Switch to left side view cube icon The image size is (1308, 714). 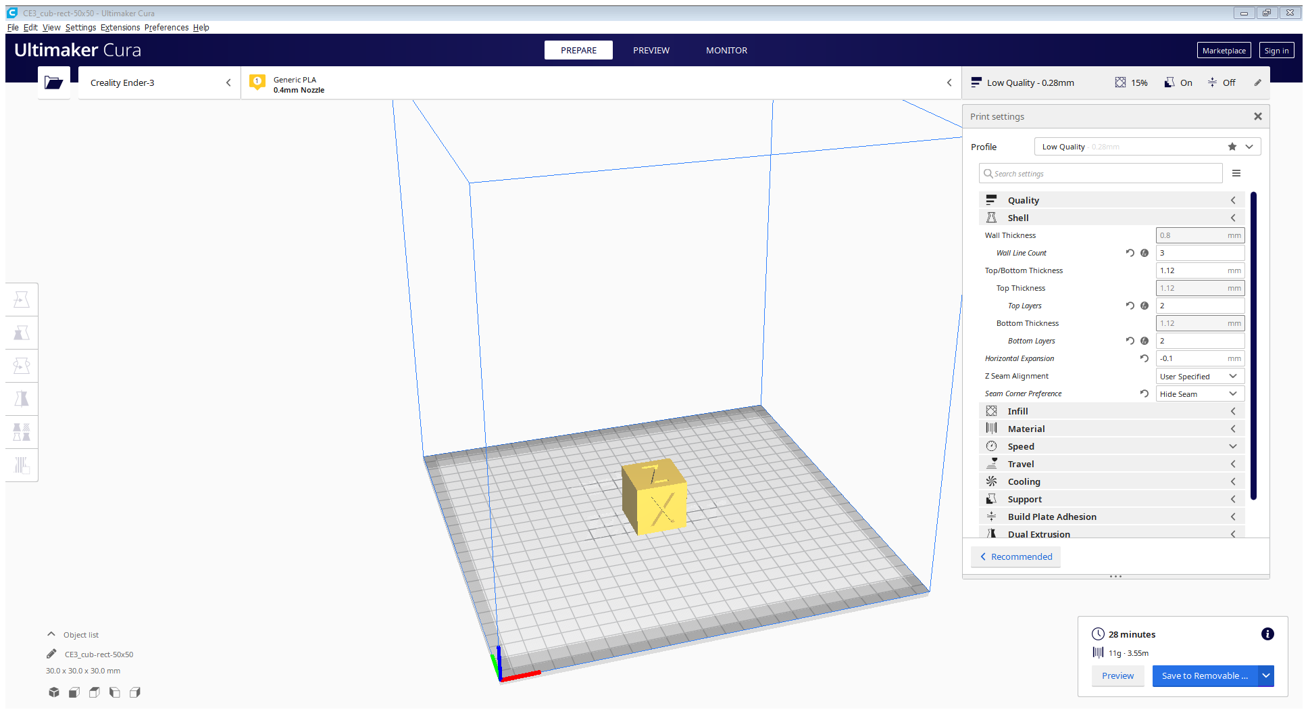click(114, 692)
